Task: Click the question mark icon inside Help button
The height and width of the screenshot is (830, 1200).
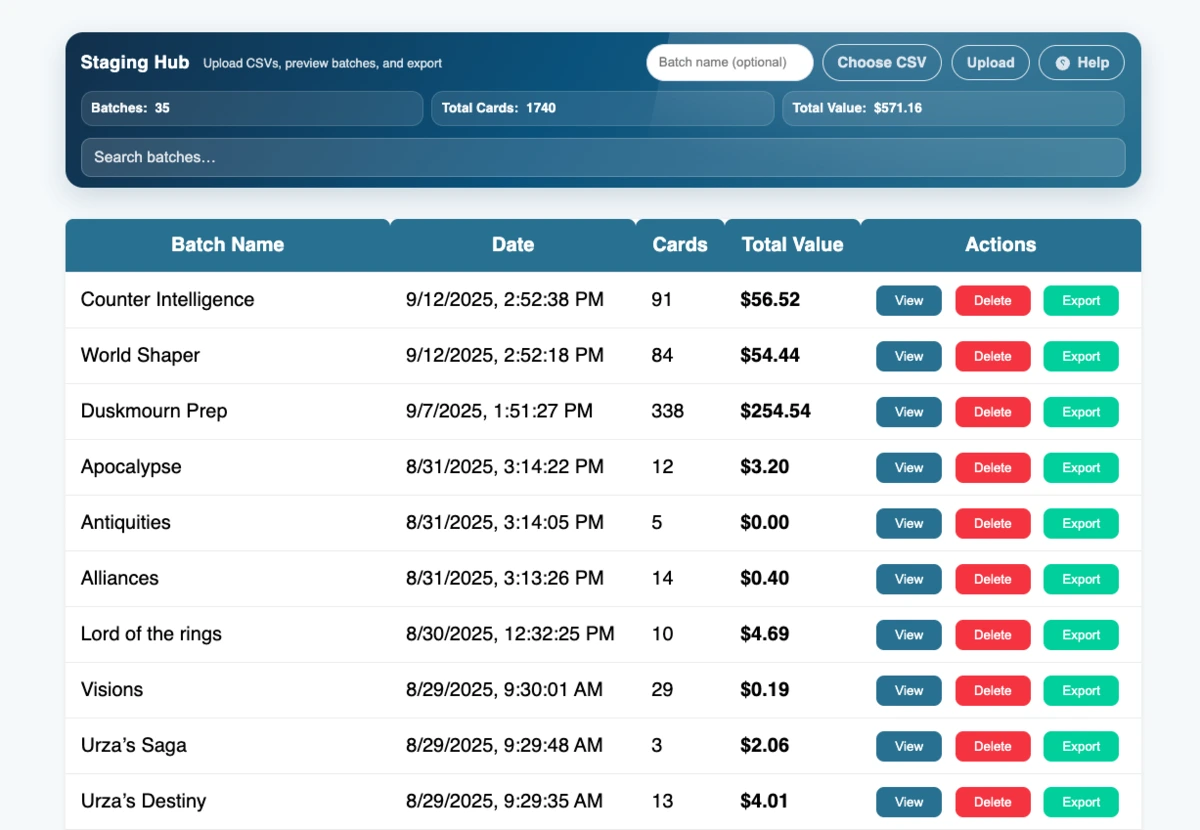Action: pyautogui.click(x=1063, y=62)
